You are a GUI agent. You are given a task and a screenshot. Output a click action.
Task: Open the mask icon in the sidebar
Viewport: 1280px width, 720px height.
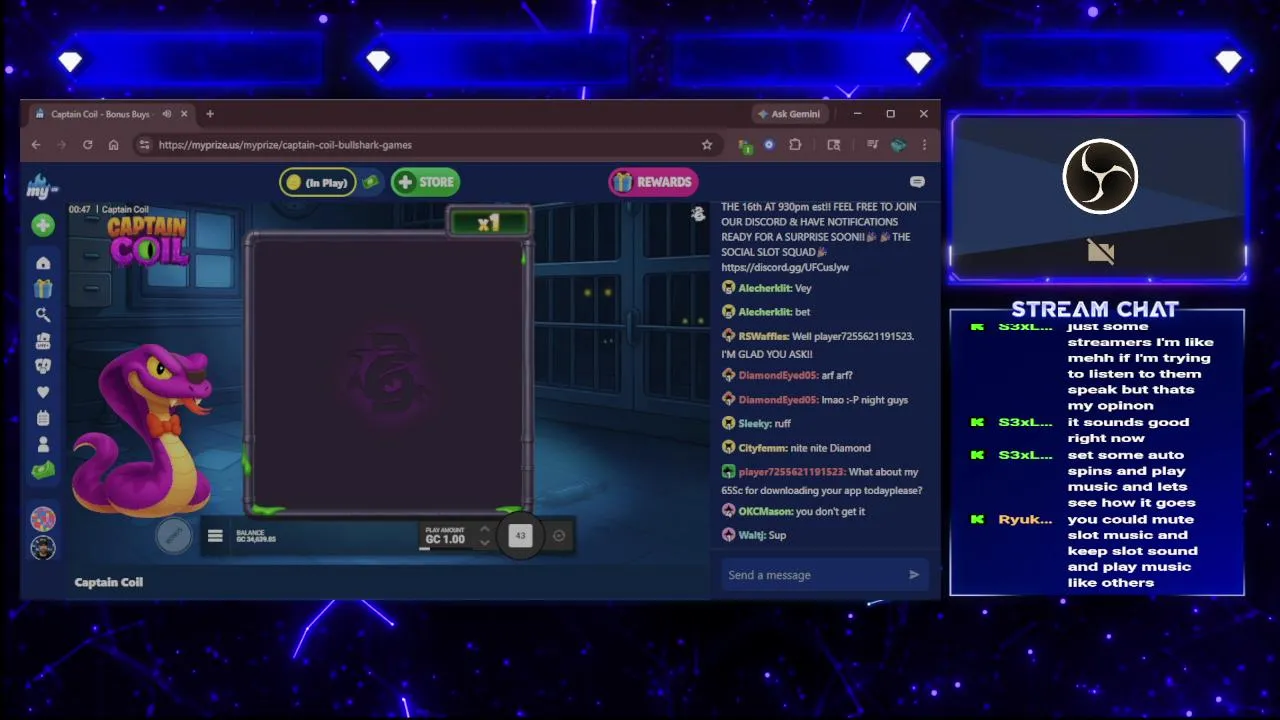43,366
